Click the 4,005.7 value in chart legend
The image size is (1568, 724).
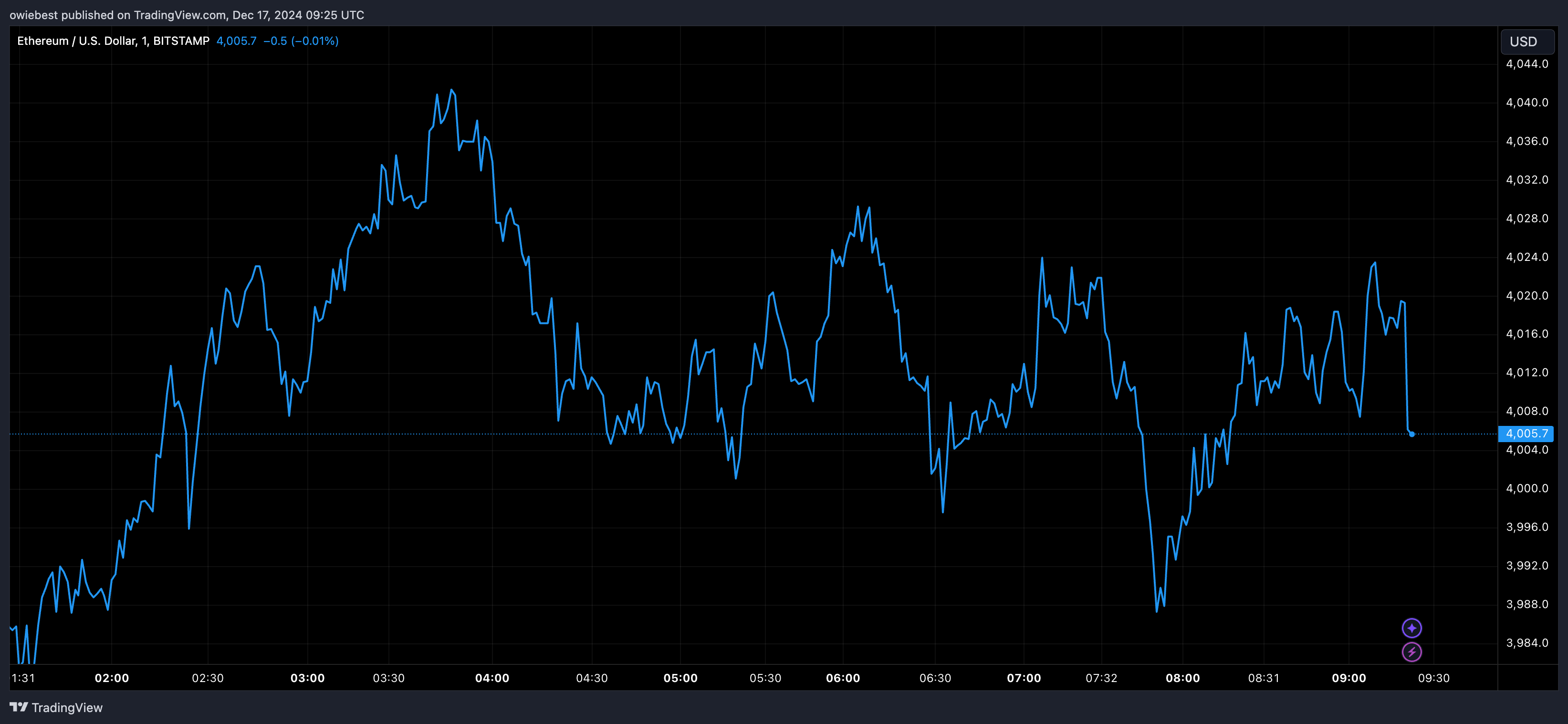pos(236,41)
